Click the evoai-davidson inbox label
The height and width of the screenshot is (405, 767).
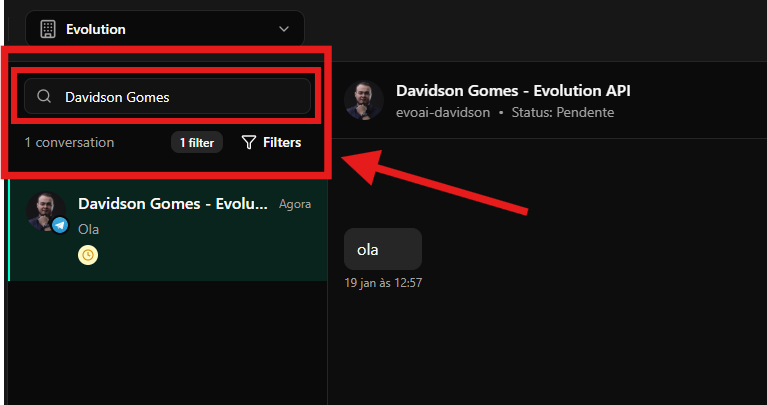coord(443,112)
